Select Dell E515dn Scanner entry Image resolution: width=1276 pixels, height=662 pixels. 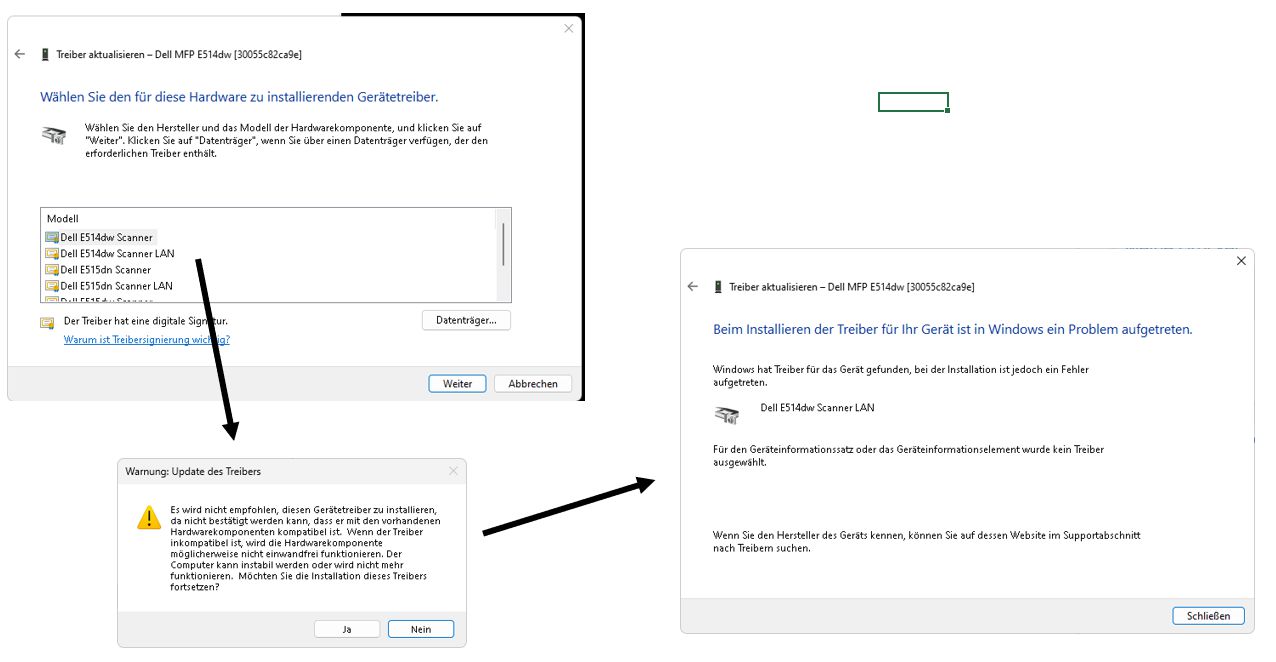click(x=105, y=270)
